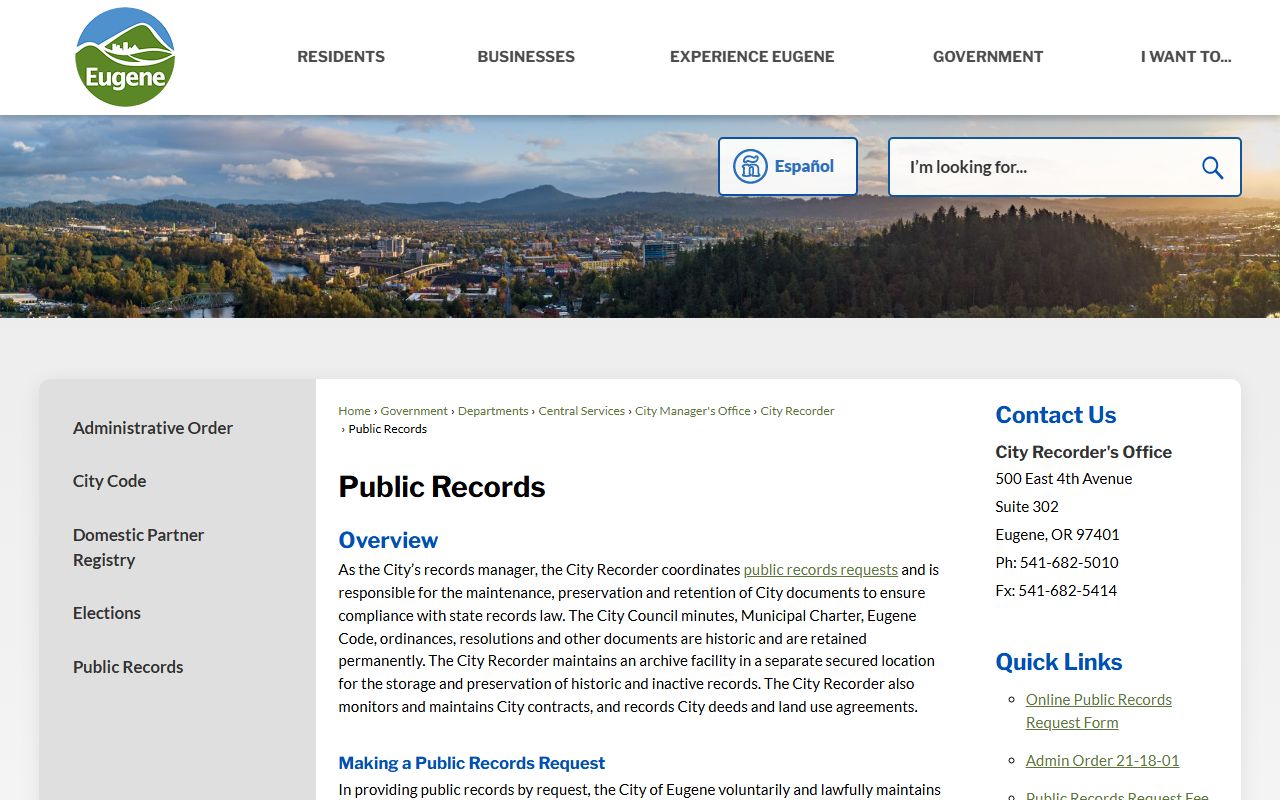
Task: Click the address line 500 East 4th Avenue
Action: (1064, 479)
